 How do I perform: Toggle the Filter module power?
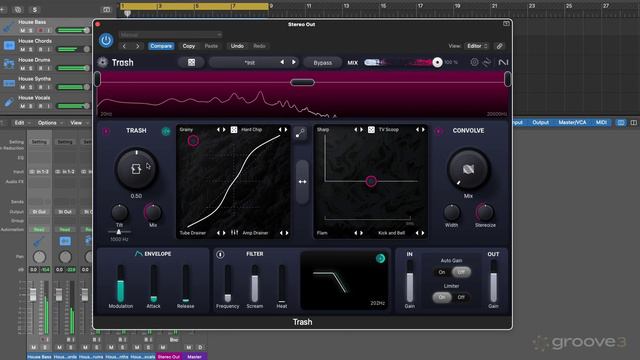pos(220,254)
